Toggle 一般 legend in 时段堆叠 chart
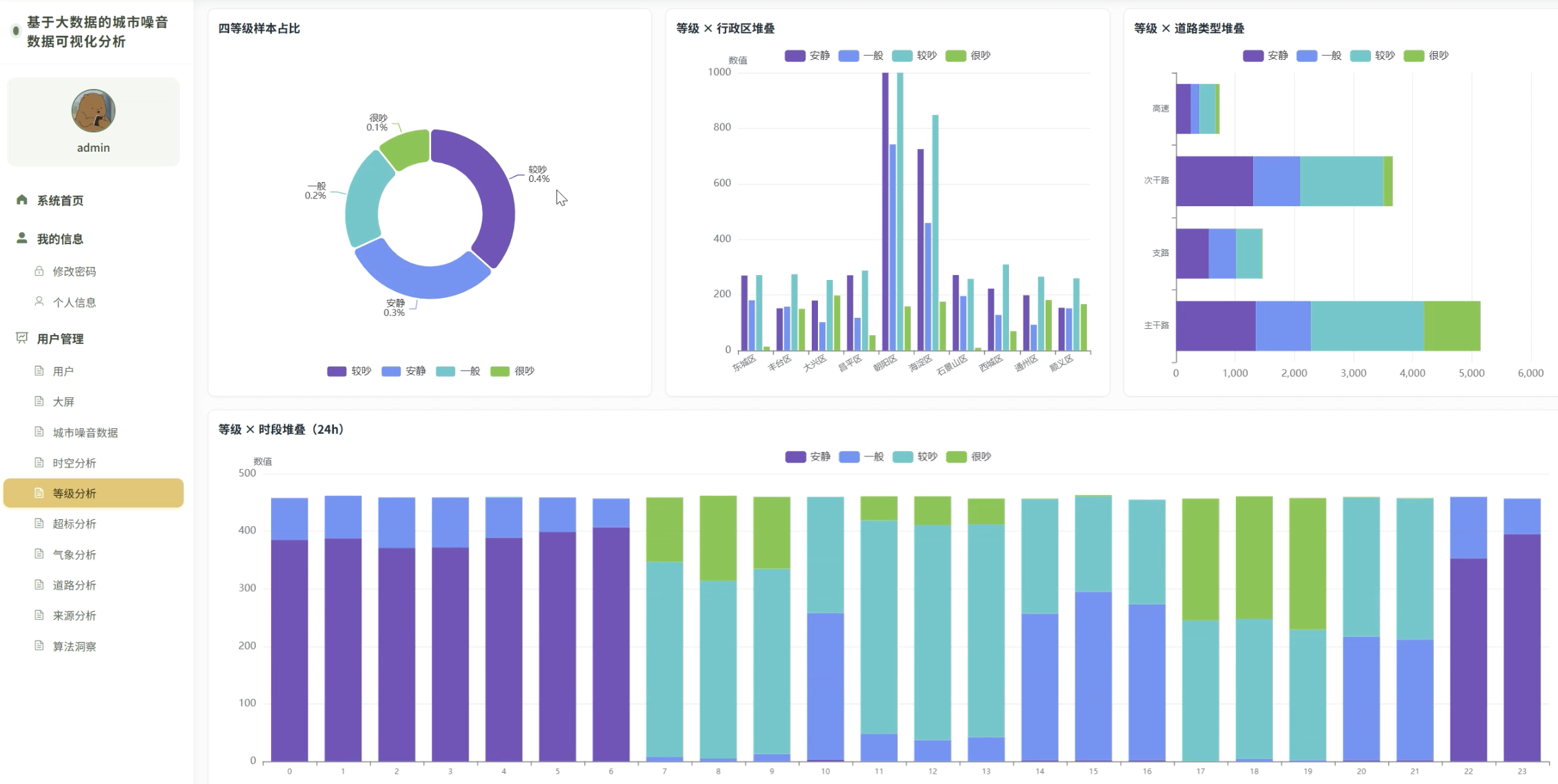Image resolution: width=1558 pixels, height=784 pixels. click(x=861, y=456)
